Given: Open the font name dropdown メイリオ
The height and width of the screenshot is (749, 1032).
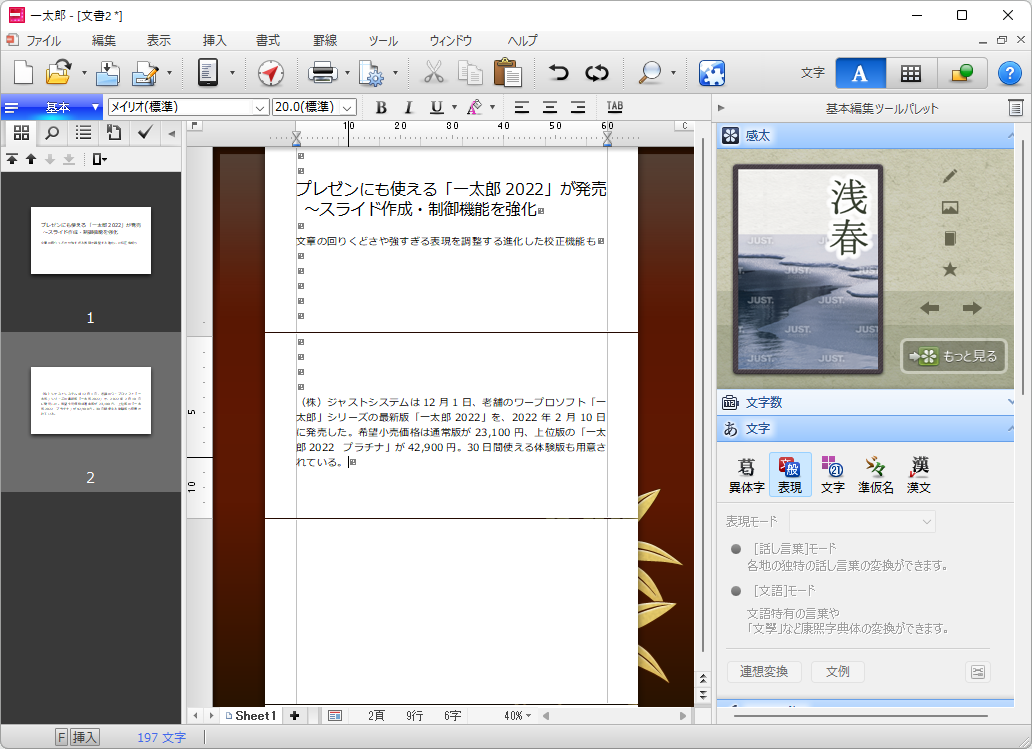Looking at the screenshot, I should 188,107.
